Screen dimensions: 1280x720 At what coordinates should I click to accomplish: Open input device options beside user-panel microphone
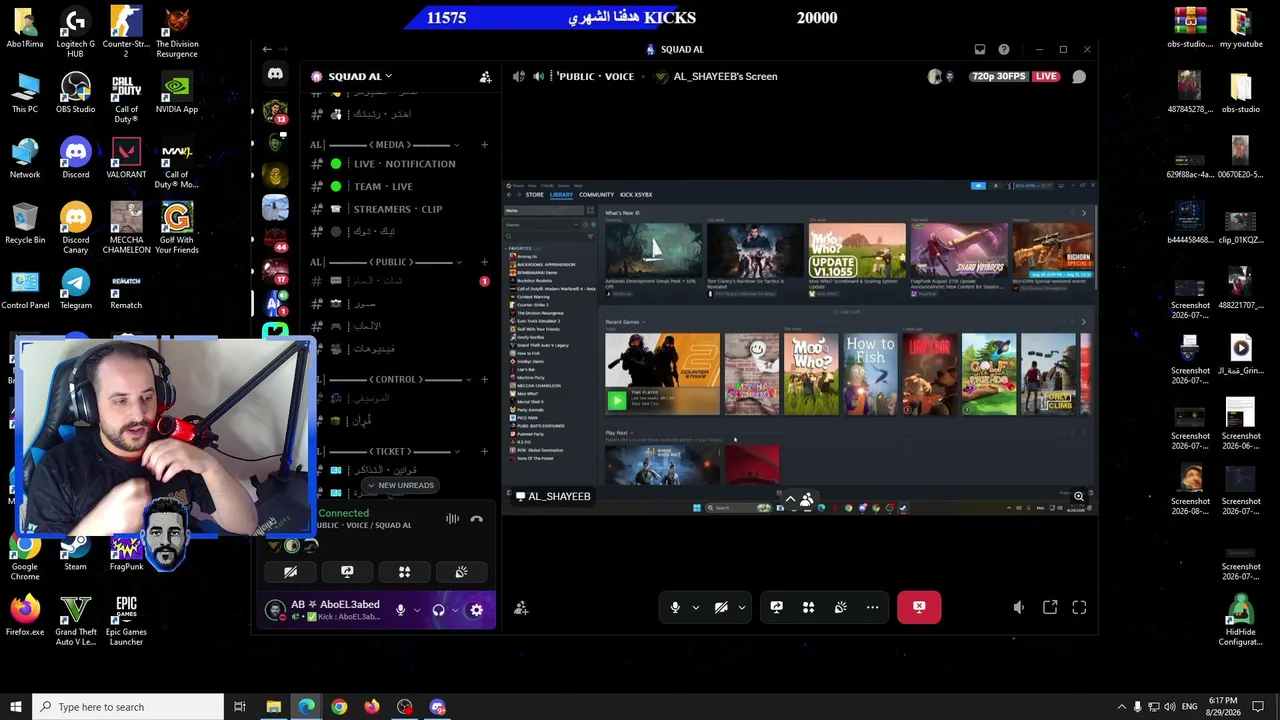(416, 610)
